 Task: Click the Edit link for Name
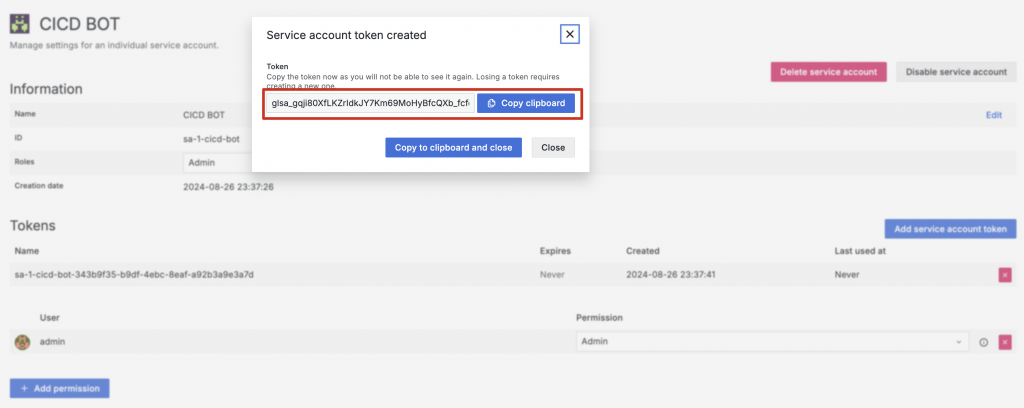(x=993, y=115)
